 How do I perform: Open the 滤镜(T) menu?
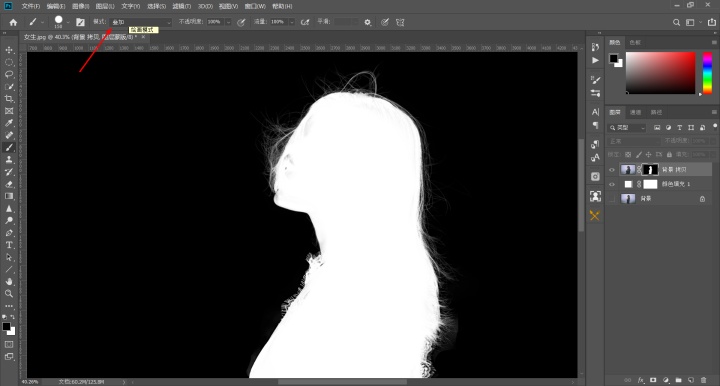click(x=181, y=6)
